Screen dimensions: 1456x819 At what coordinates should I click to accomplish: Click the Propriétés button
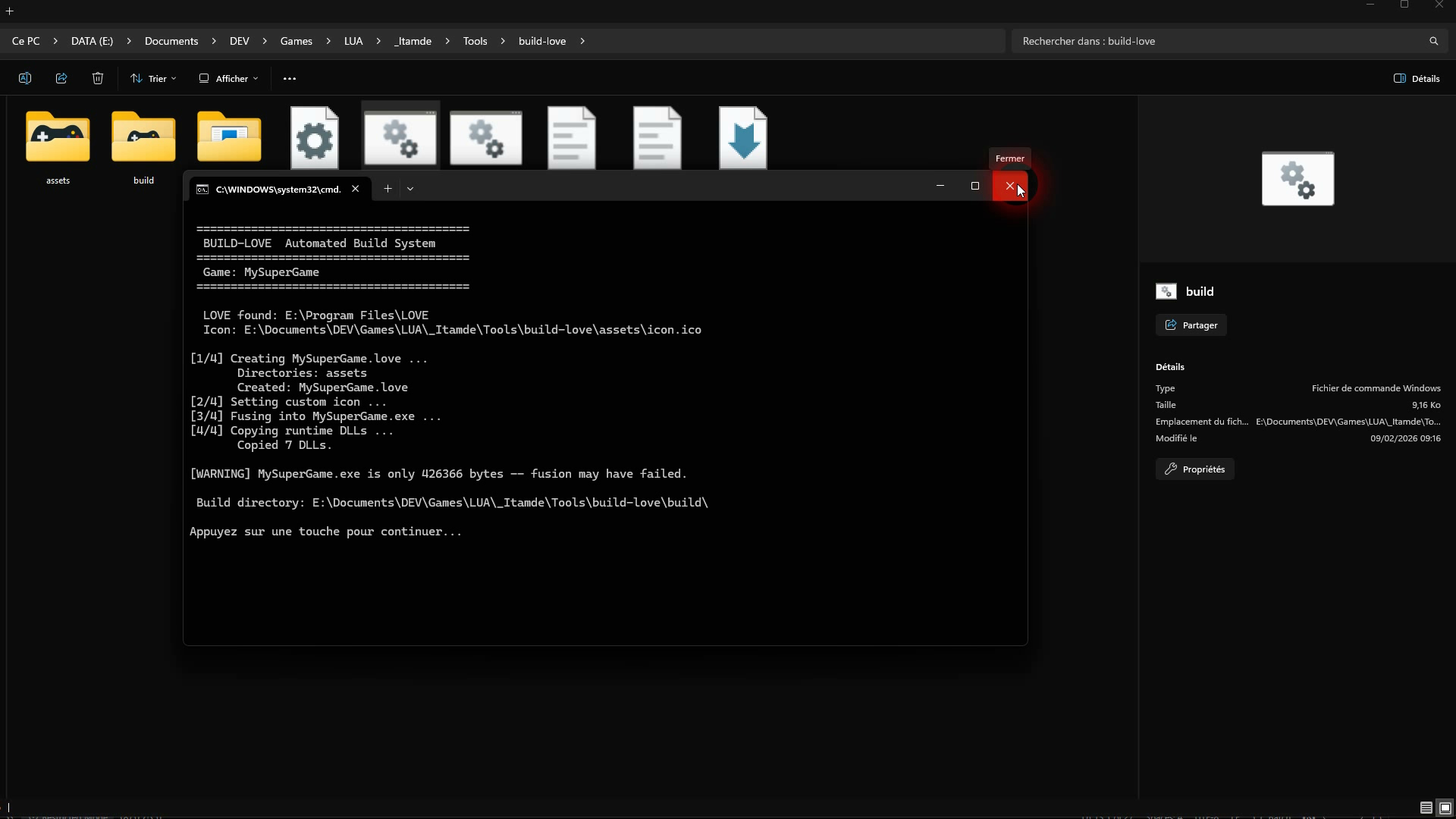point(1195,469)
